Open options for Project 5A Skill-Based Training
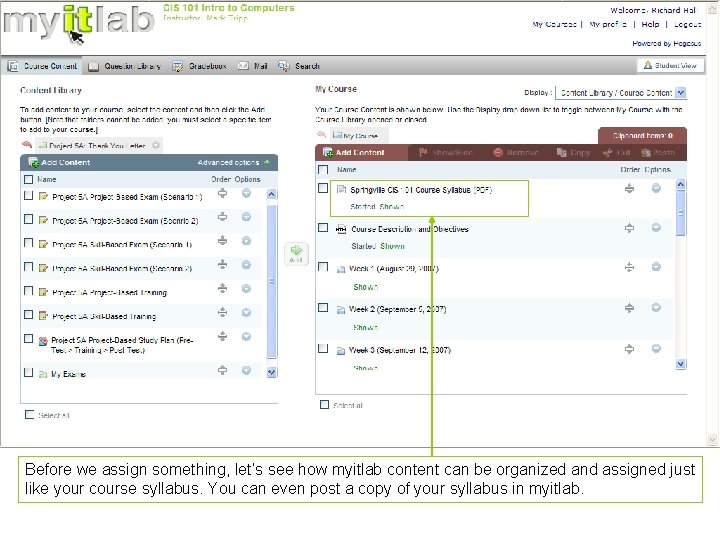Viewport: 720px width, 540px height. pyautogui.click(x=247, y=313)
